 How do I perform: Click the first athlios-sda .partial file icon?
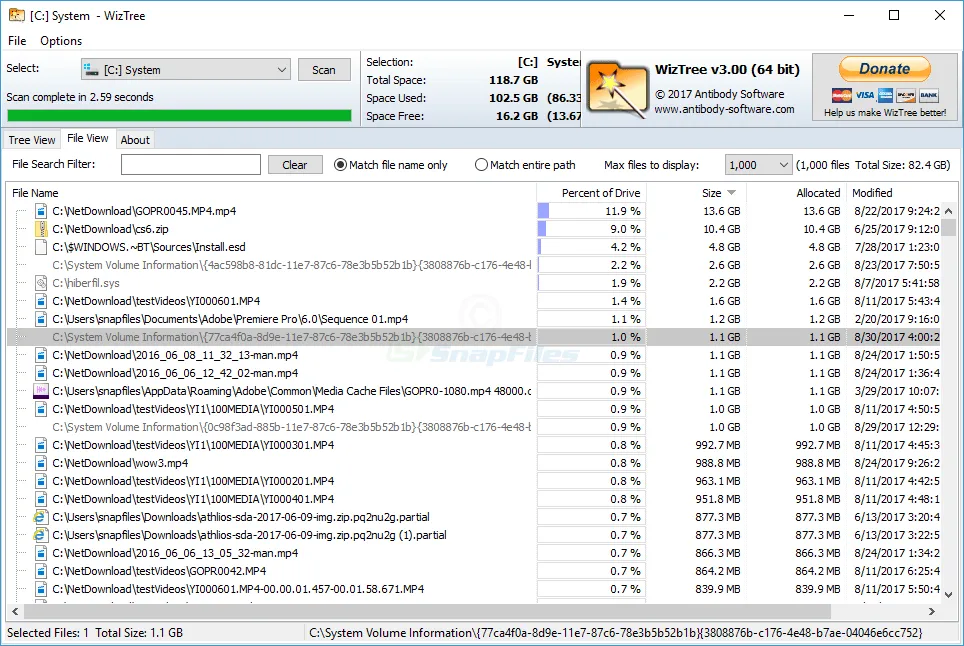coord(41,517)
